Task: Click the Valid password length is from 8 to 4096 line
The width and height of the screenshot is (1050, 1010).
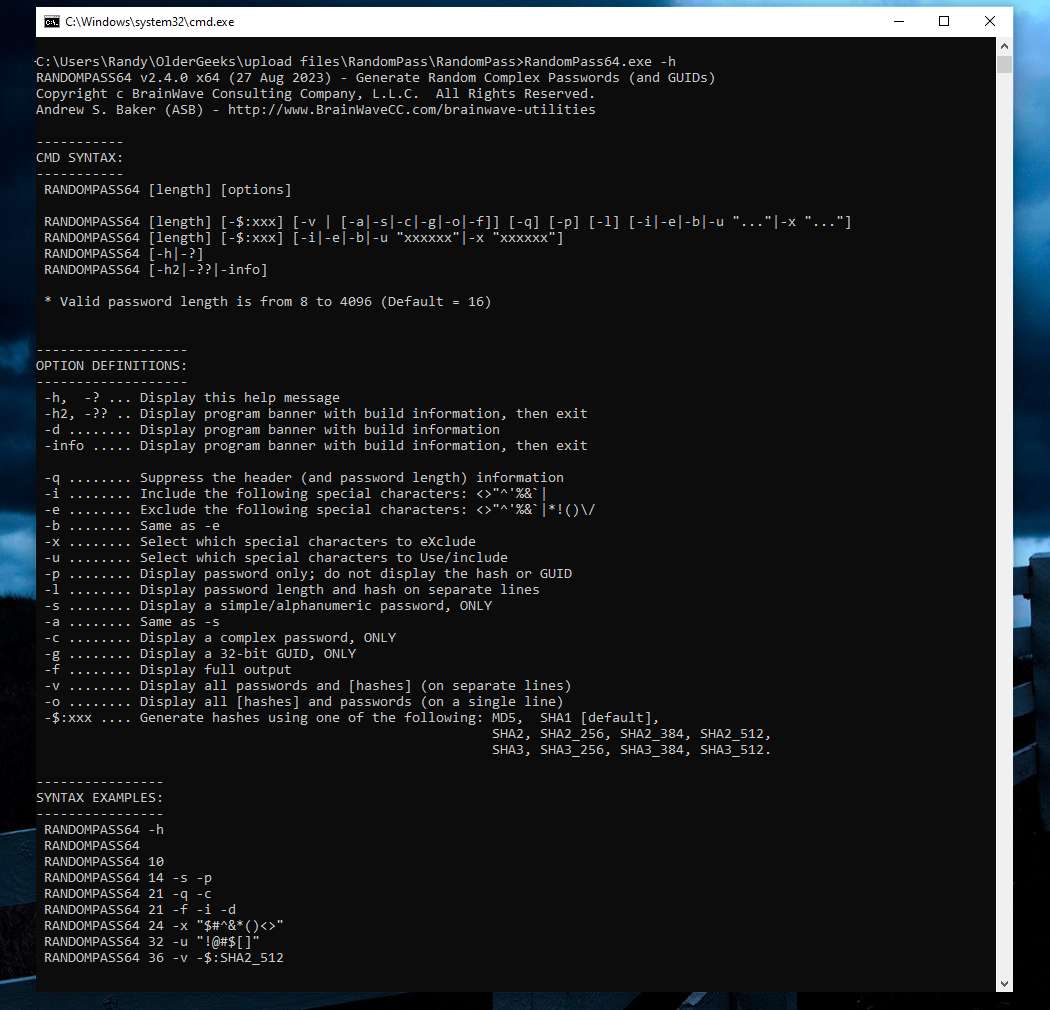Action: point(268,302)
